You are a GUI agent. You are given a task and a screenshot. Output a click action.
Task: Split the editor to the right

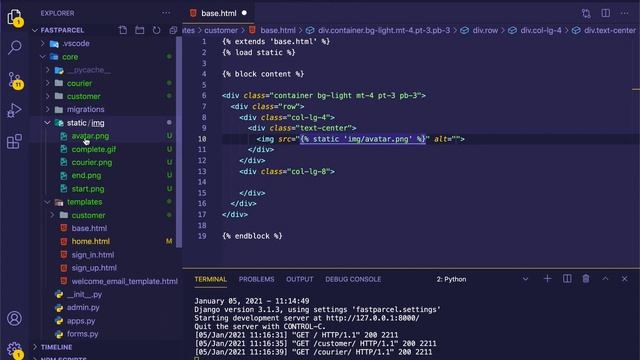click(x=606, y=13)
